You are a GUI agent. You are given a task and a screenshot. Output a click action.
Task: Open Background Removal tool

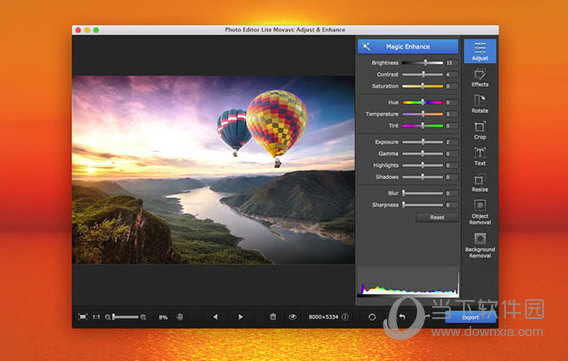(480, 245)
